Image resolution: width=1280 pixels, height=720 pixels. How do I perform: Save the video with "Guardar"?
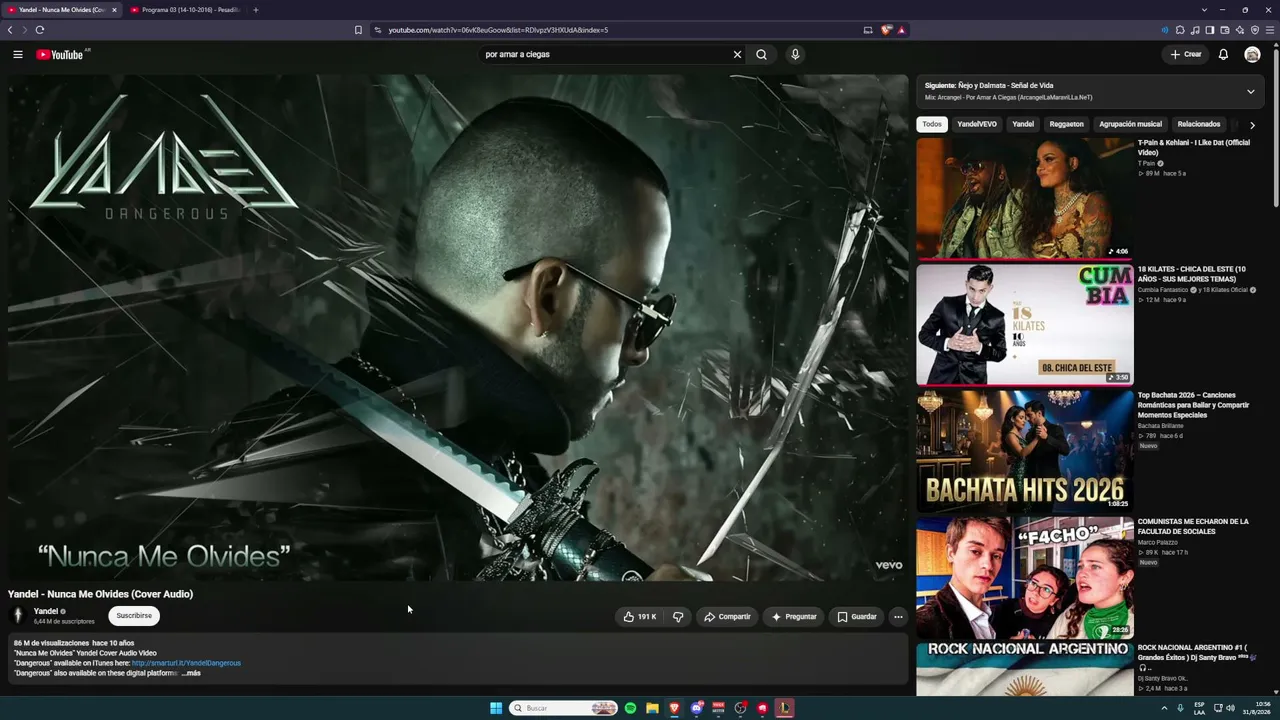coord(857,617)
